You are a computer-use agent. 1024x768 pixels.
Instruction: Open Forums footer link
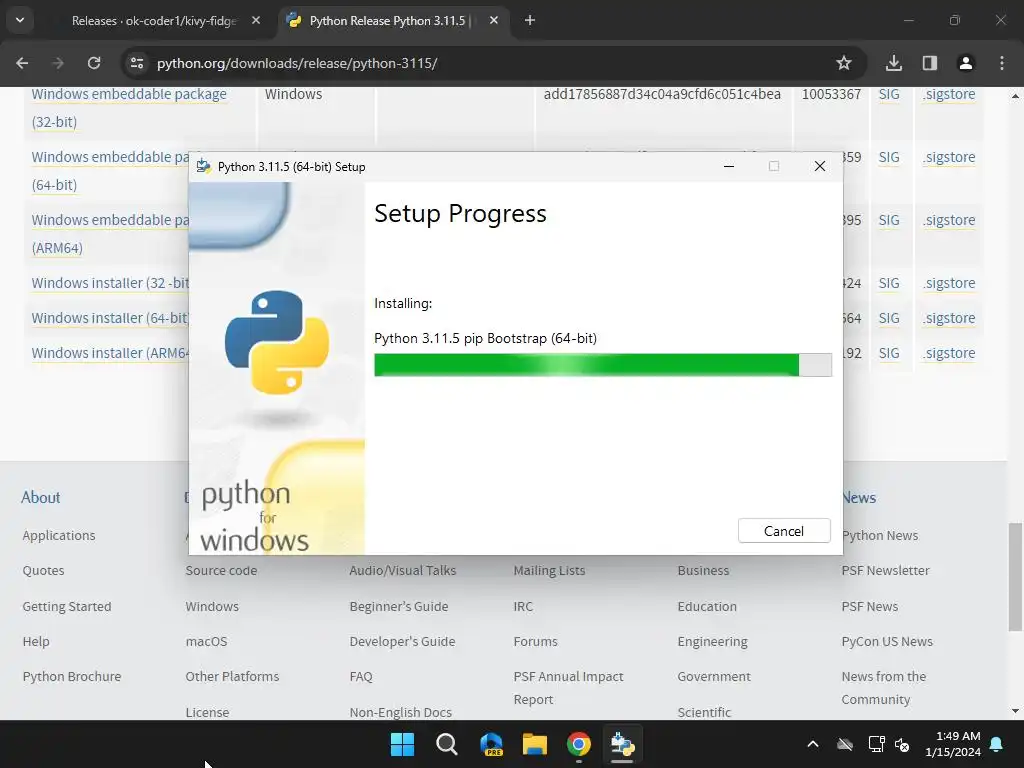(536, 642)
